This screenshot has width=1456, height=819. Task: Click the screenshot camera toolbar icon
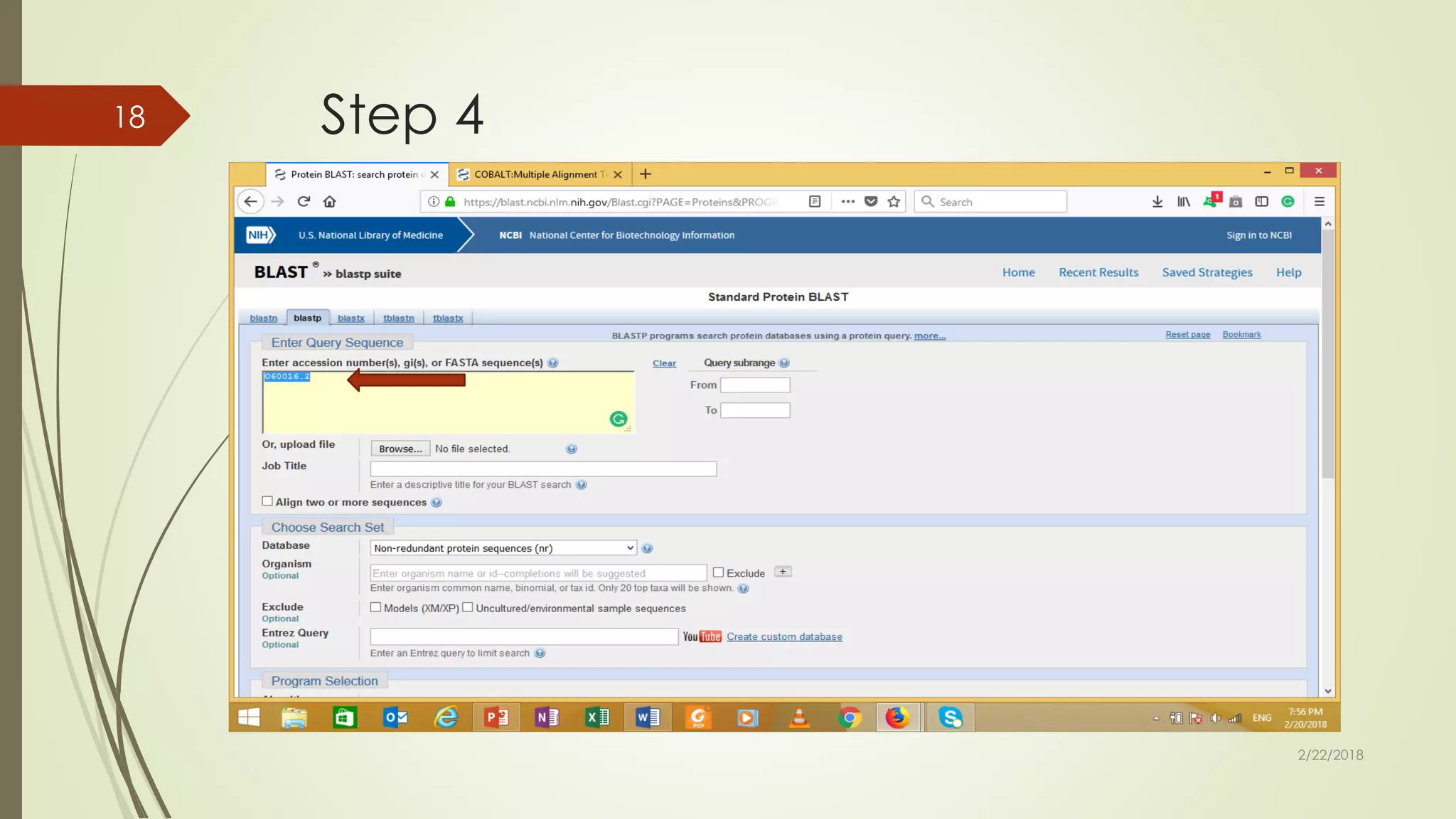coord(1236,202)
